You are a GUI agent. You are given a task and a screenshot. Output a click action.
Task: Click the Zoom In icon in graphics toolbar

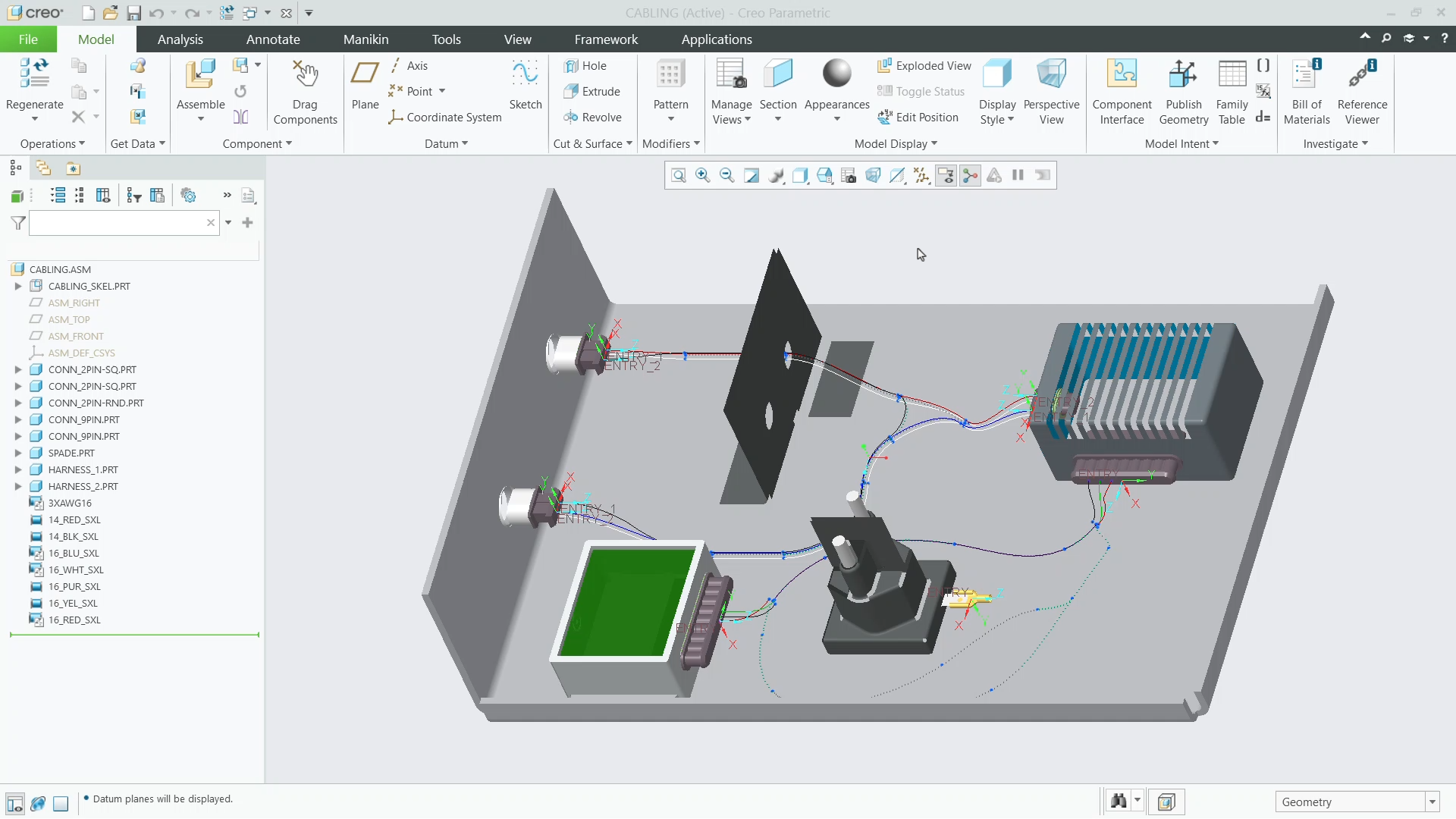pos(702,175)
